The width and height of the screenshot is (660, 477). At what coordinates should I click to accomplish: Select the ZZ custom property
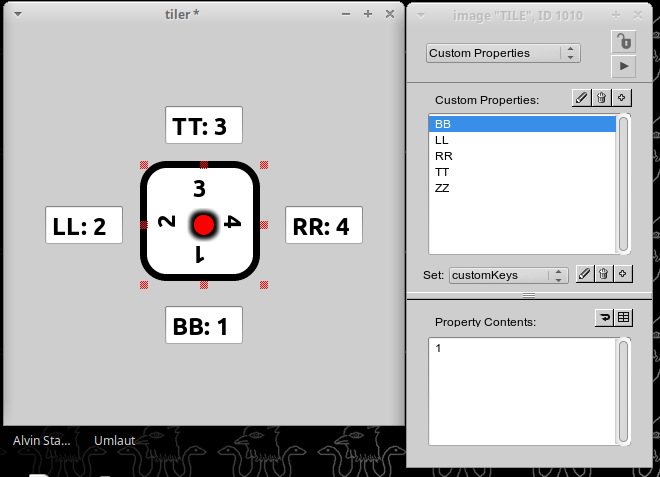442,188
